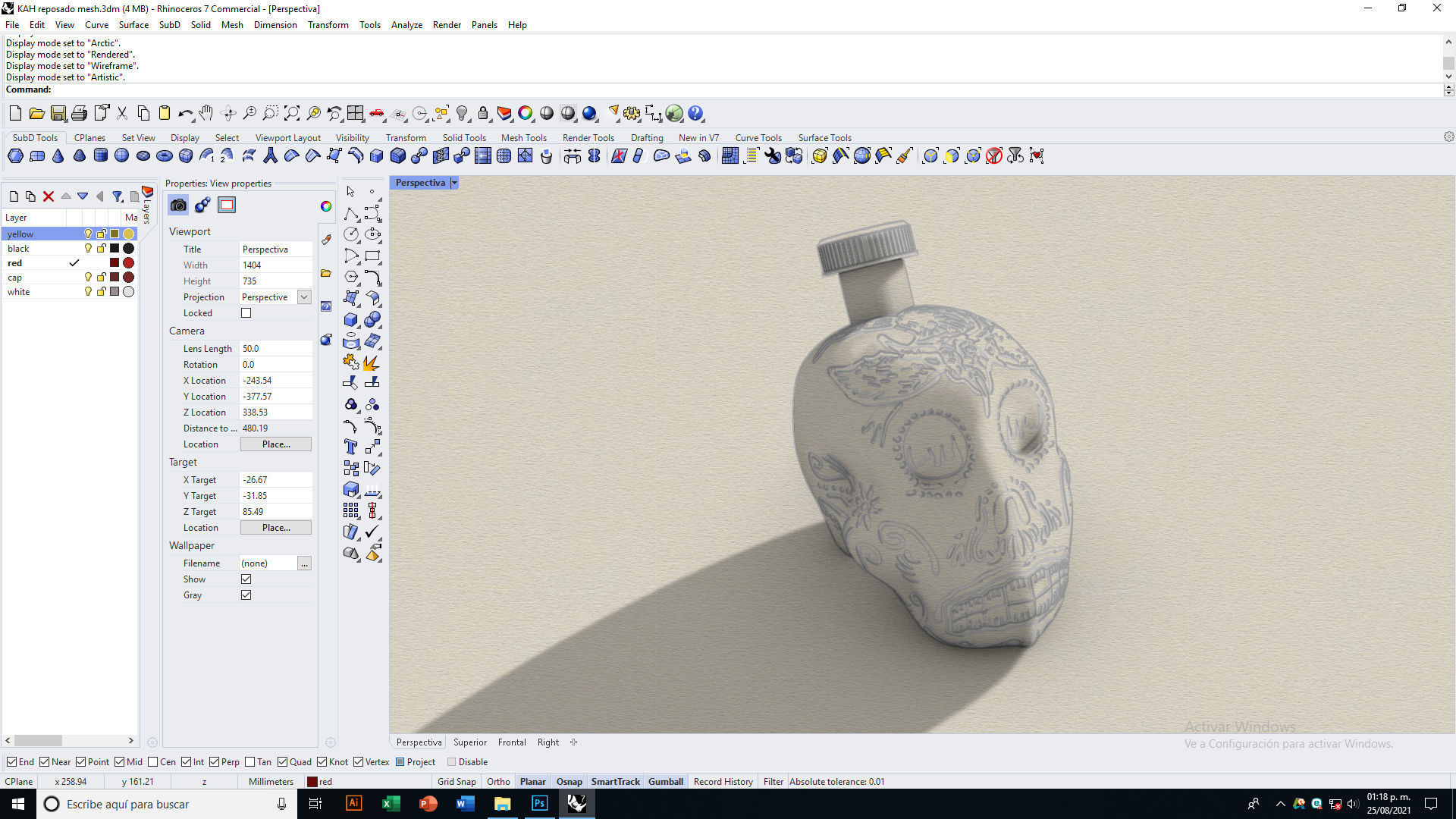1456x819 pixels.
Task: Click the New file icon in main toolbar
Action: pyautogui.click(x=15, y=114)
